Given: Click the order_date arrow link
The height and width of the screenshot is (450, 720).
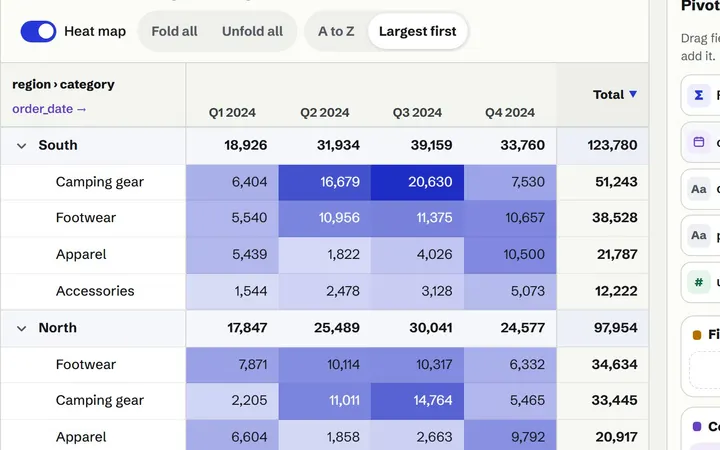Looking at the screenshot, I should (x=49, y=109).
